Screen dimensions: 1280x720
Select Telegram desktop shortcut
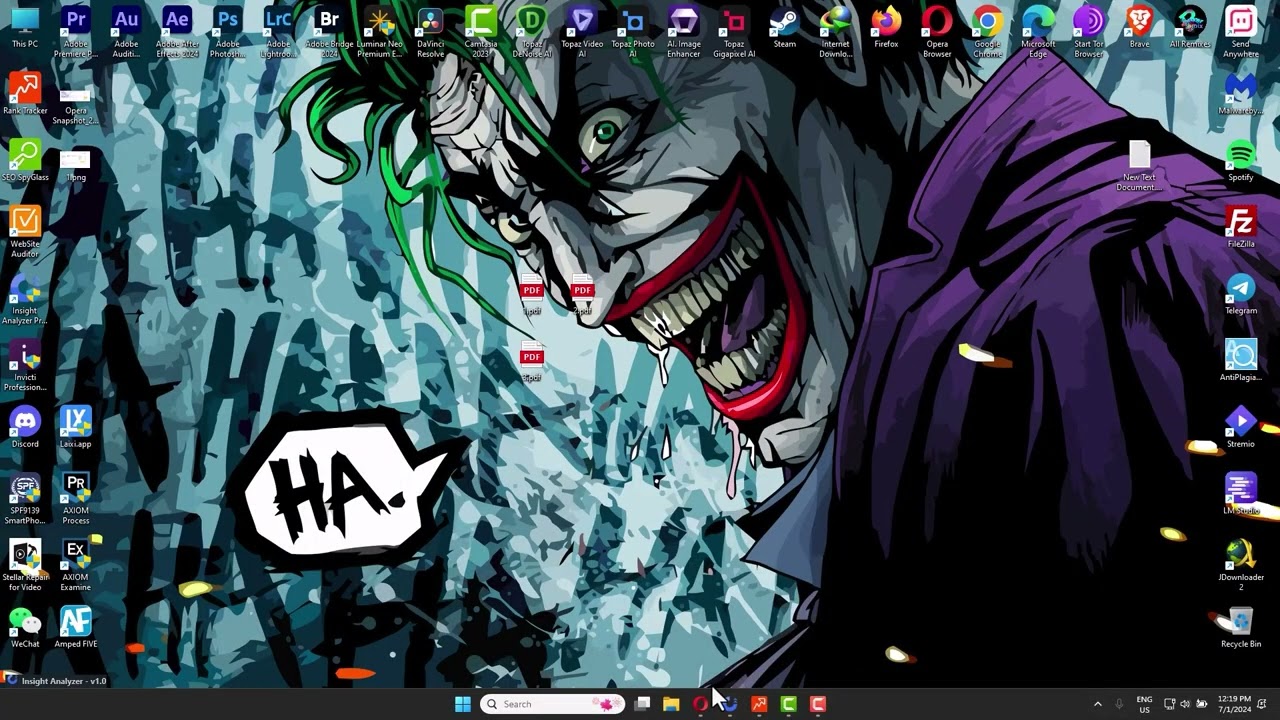click(x=1241, y=295)
